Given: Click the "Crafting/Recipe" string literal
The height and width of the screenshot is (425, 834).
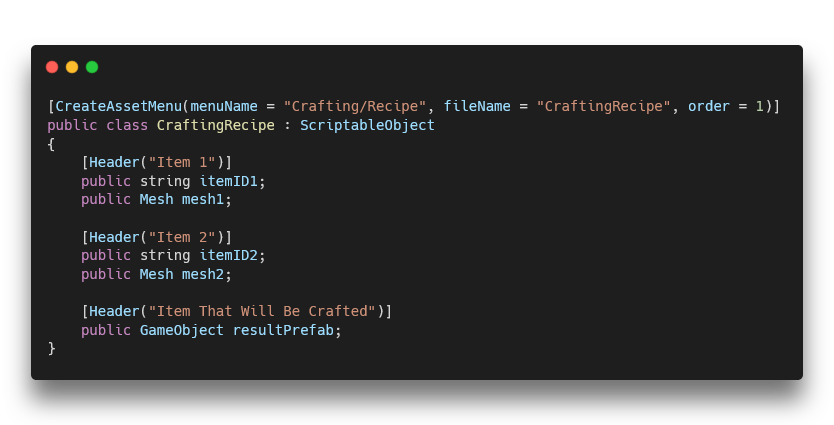Looking at the screenshot, I should coord(355,106).
